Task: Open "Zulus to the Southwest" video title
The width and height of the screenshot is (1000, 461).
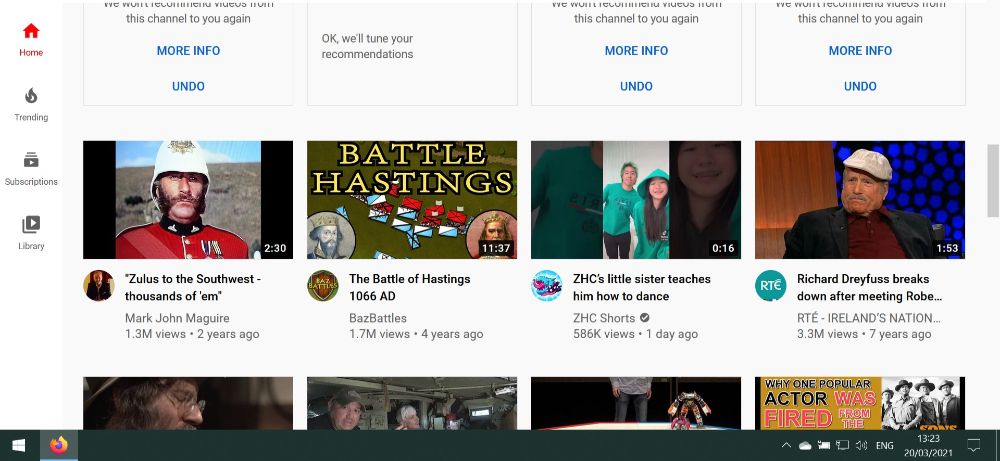Action: click(193, 288)
